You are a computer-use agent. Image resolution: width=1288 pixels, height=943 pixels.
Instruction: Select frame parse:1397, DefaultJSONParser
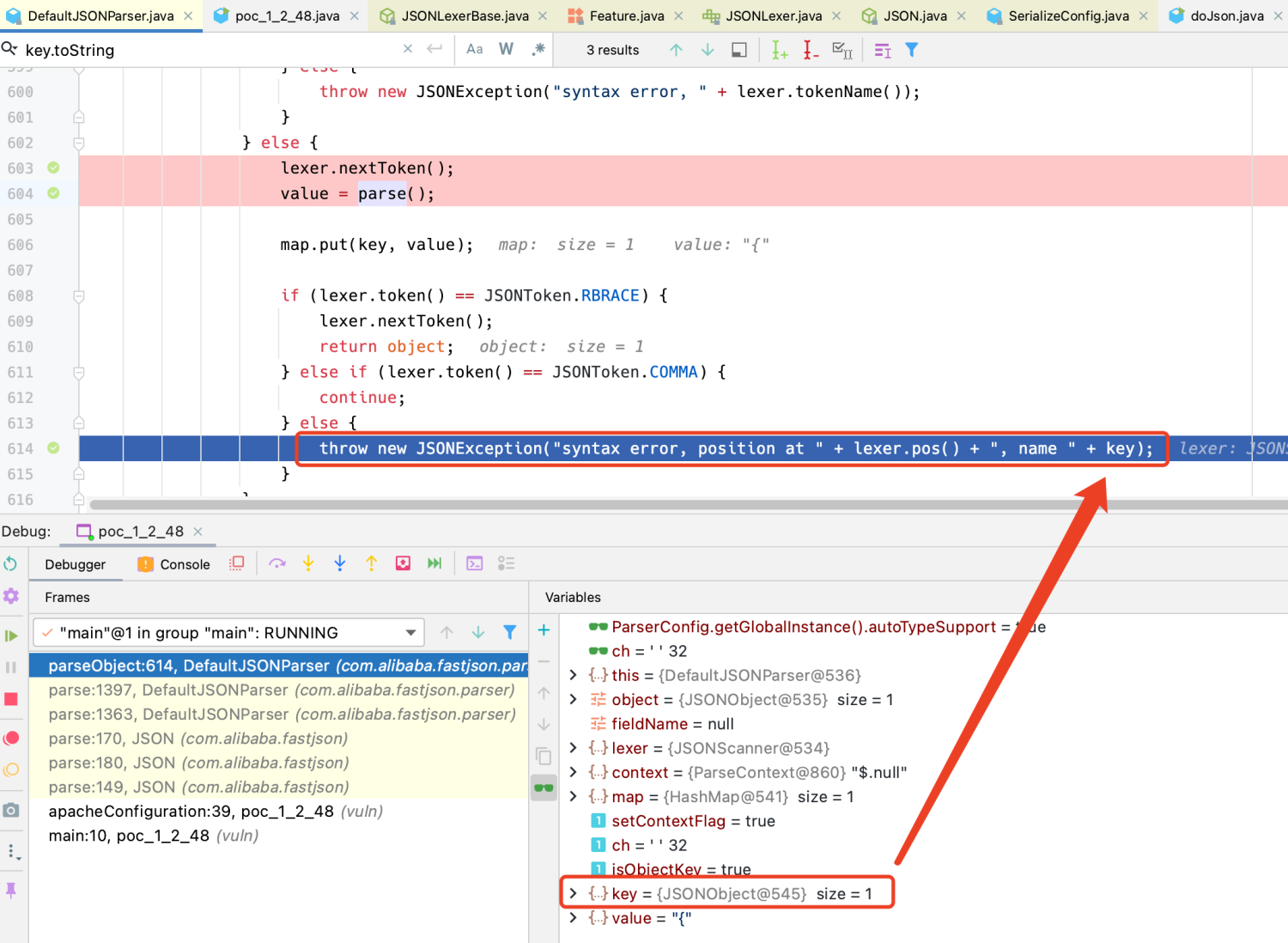[x=278, y=690]
